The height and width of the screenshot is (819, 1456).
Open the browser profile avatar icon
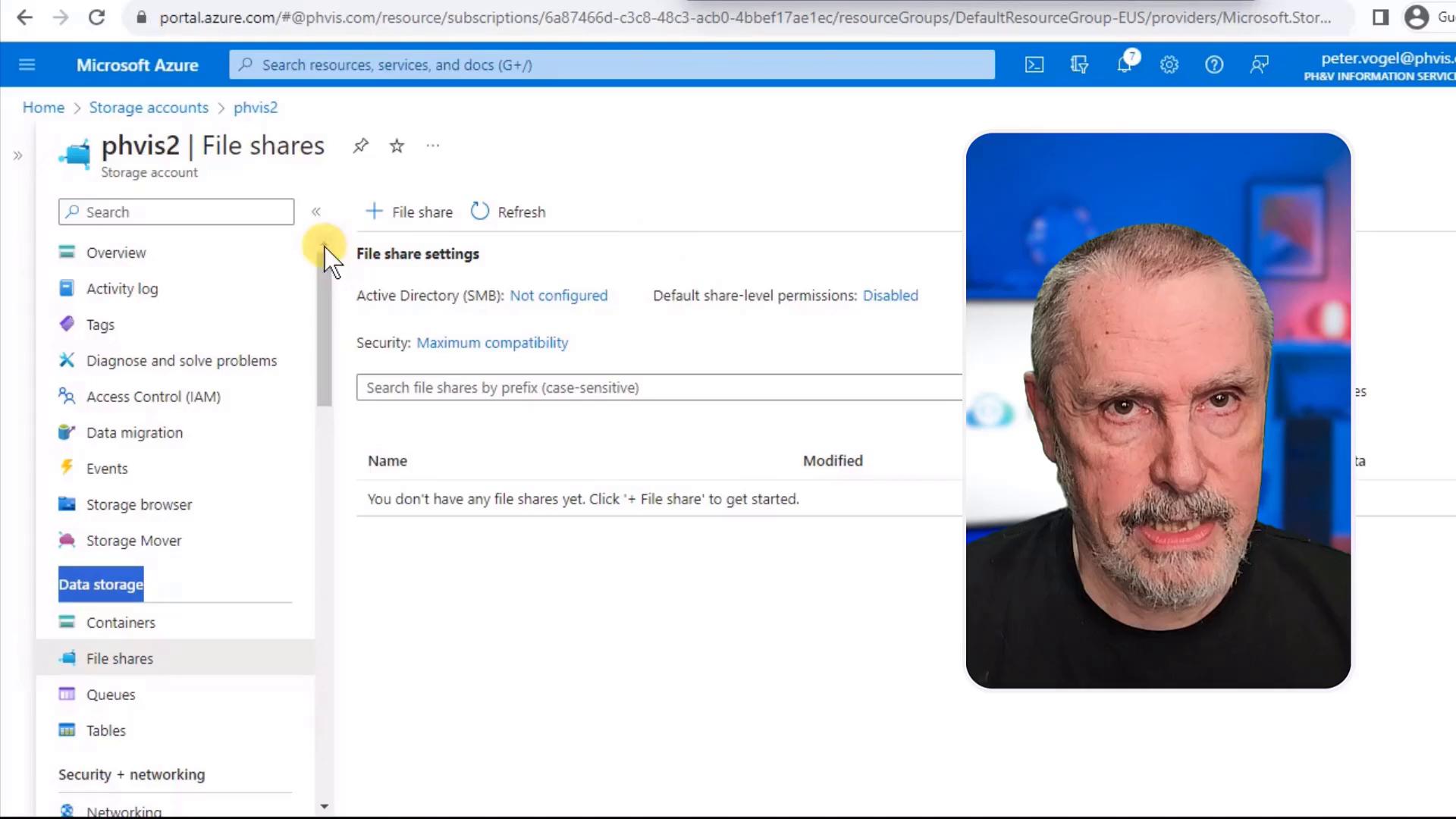pyautogui.click(x=1417, y=17)
